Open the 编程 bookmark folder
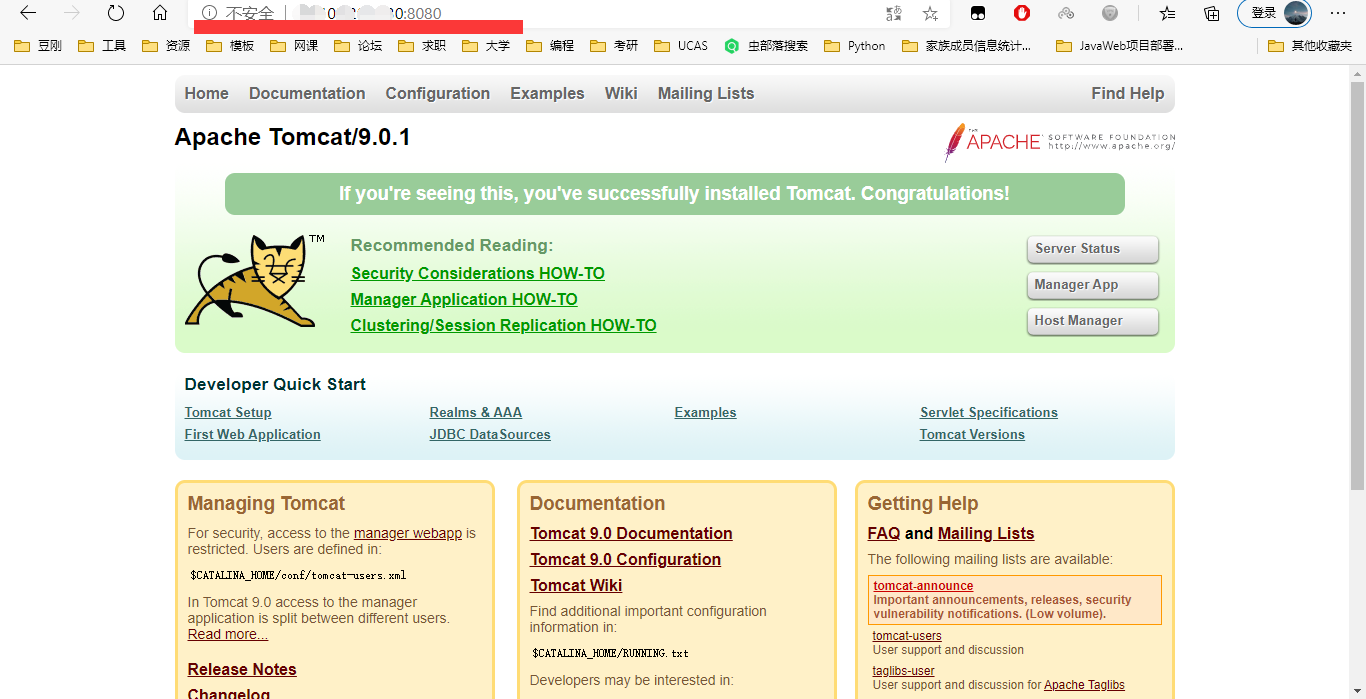Viewport: 1366px width, 699px height. pyautogui.click(x=550, y=46)
